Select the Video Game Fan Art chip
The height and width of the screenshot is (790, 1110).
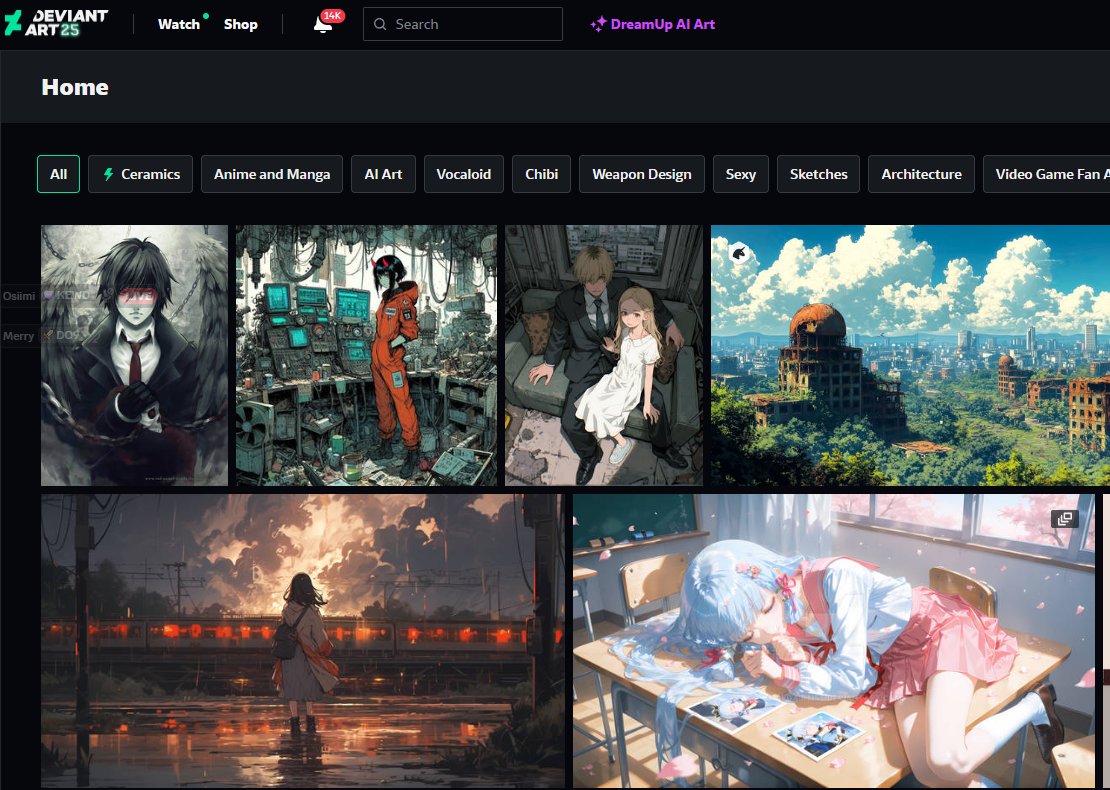coord(1048,174)
